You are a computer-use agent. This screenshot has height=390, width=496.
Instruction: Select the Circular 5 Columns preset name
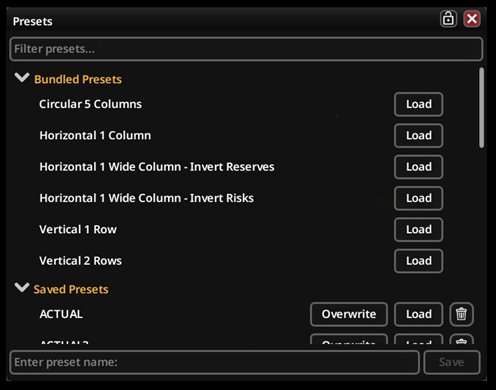click(90, 104)
